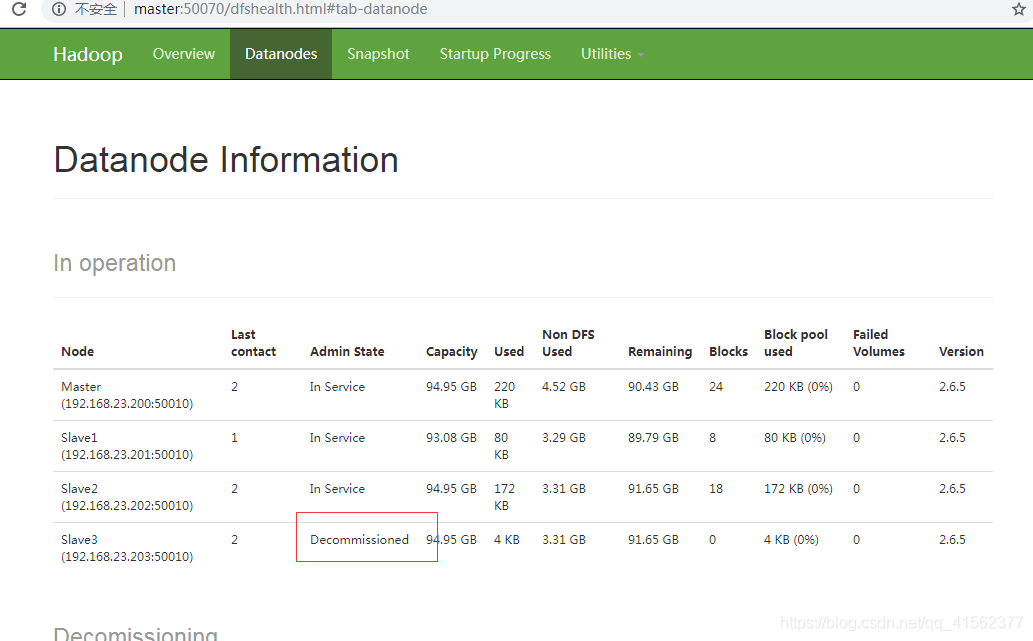Click In Service state in Master row
Screen dimensions: 1033x641
pyautogui.click(x=337, y=387)
